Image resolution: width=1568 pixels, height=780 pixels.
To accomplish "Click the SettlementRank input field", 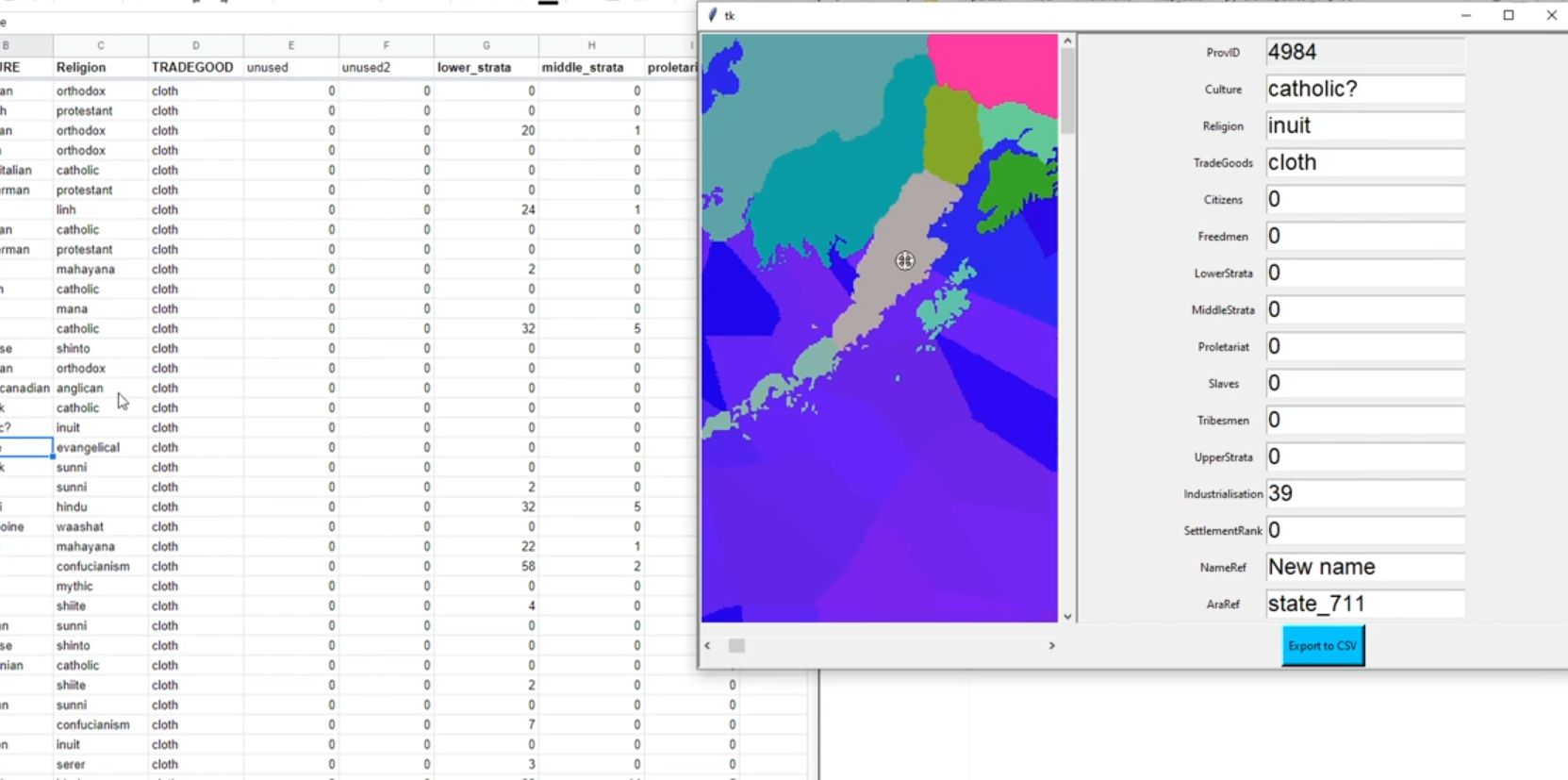I will (x=1365, y=530).
